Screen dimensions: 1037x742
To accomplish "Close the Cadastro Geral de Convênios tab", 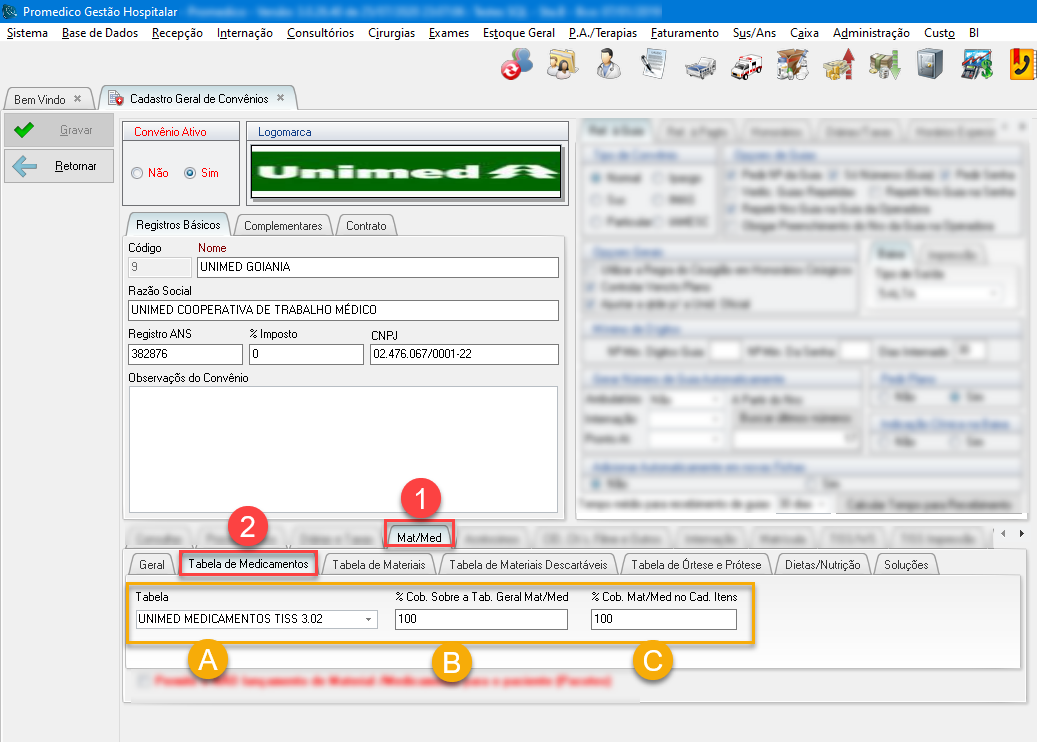I will [280, 98].
